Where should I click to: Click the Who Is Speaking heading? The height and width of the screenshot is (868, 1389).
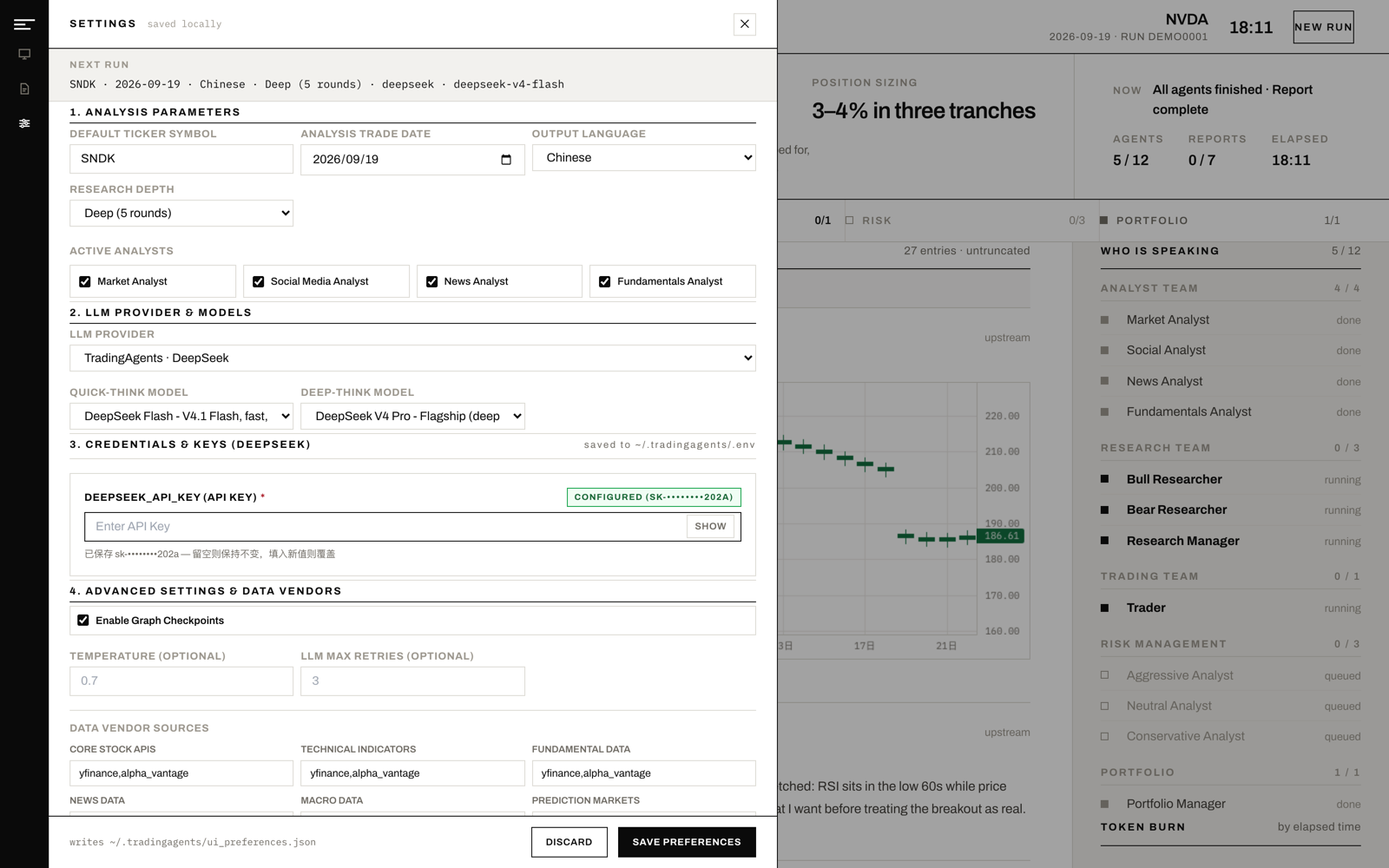(1160, 251)
